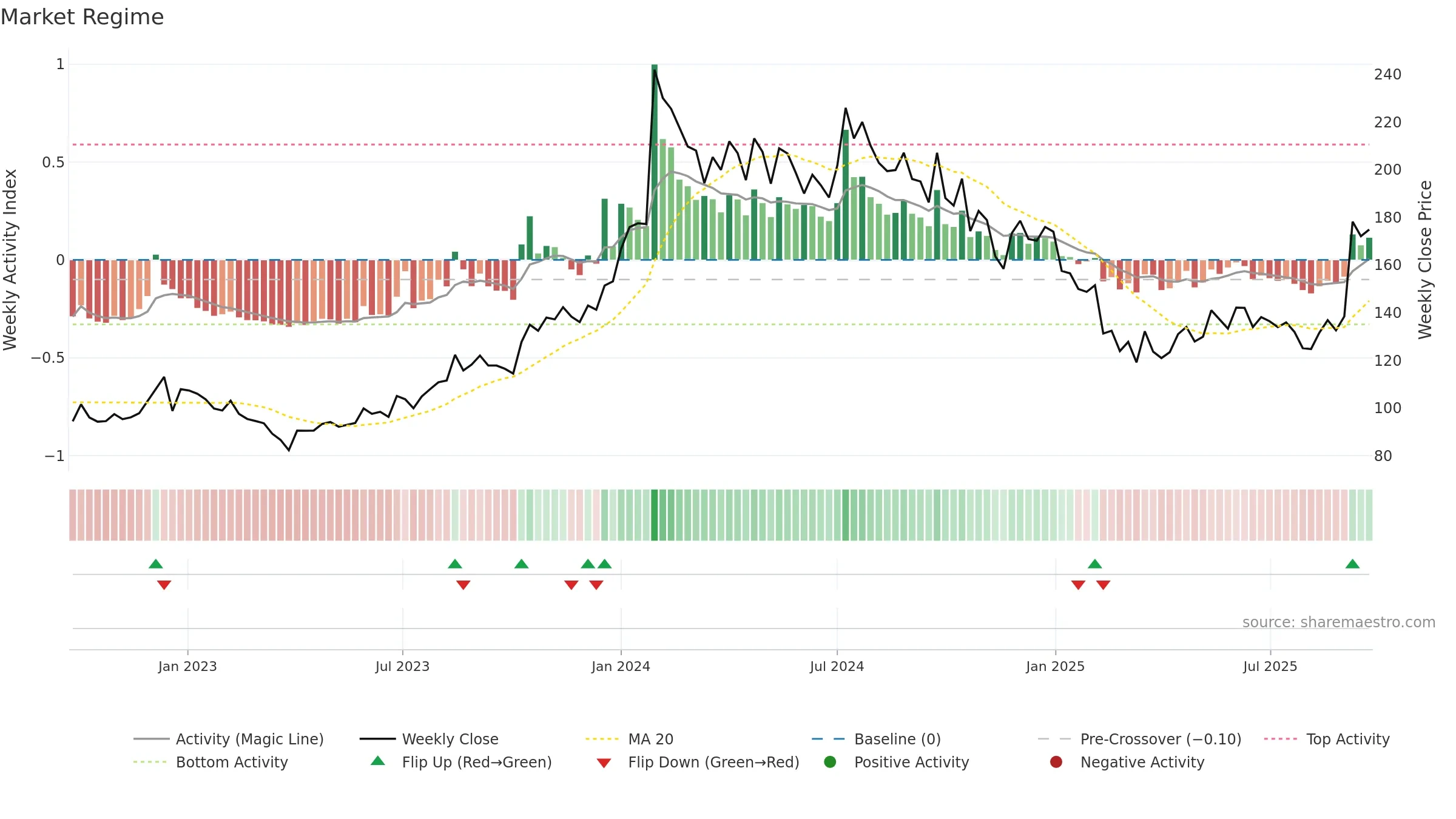Toggle Baseline (0) legend entry
The width and height of the screenshot is (1456, 819).
click(x=876, y=739)
